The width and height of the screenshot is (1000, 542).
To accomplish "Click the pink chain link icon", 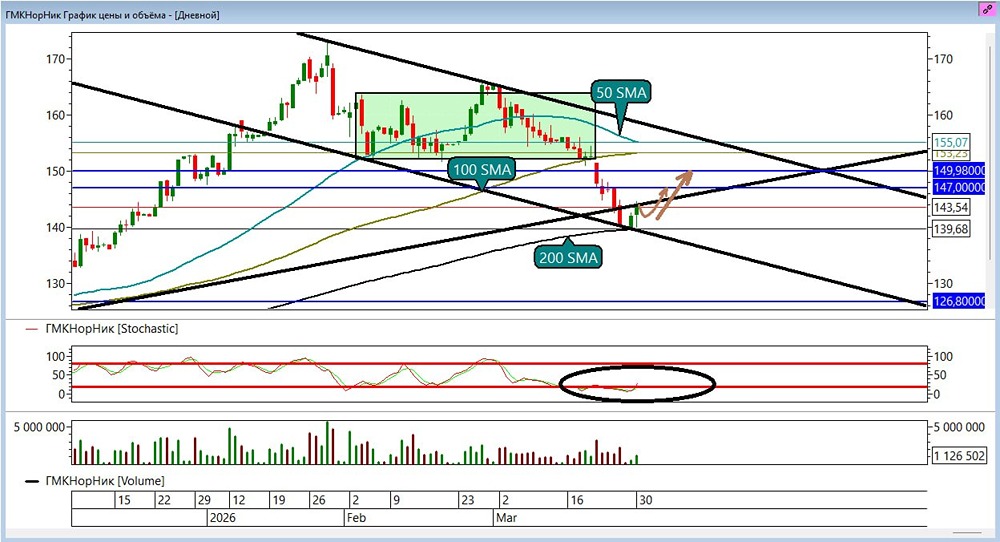I will point(988,10).
